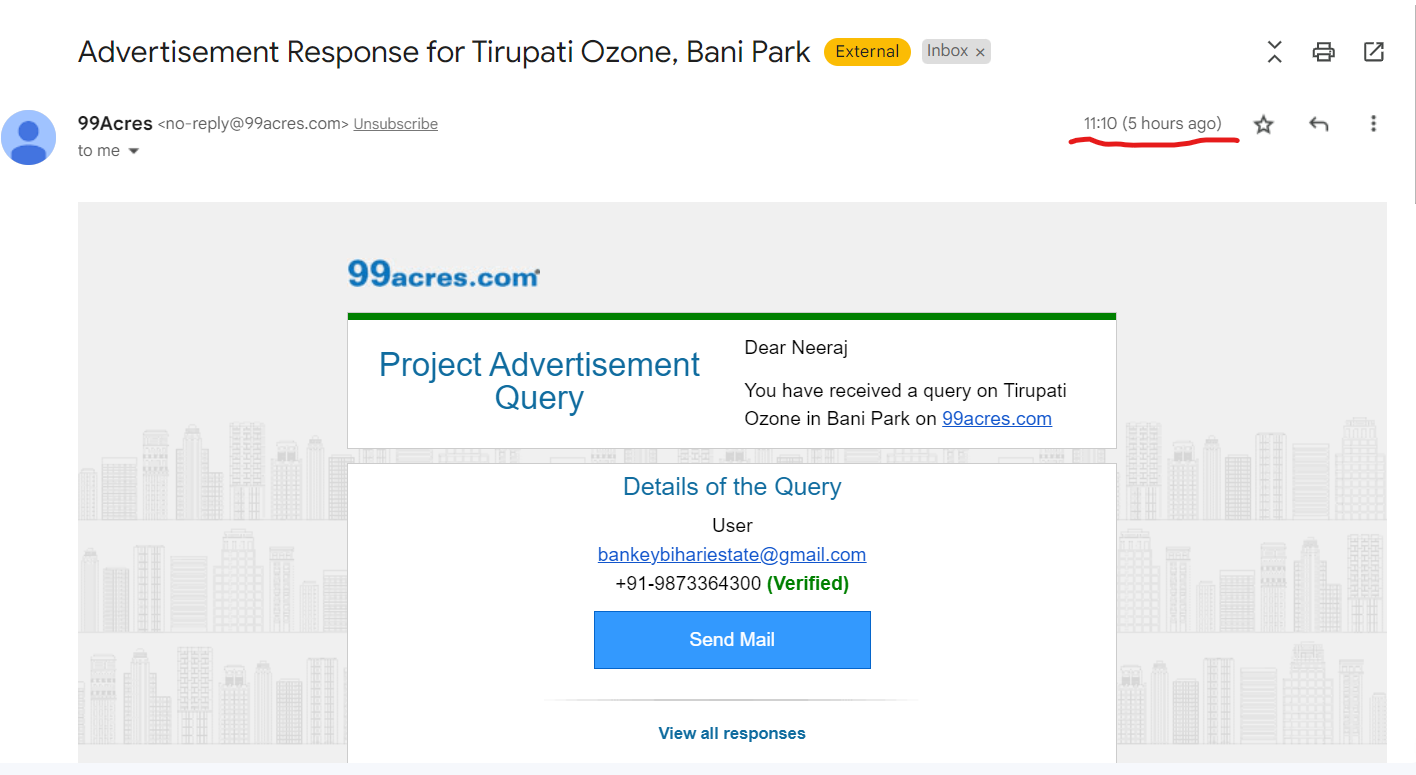
Task: Open the View all responses link
Action: coord(732,733)
